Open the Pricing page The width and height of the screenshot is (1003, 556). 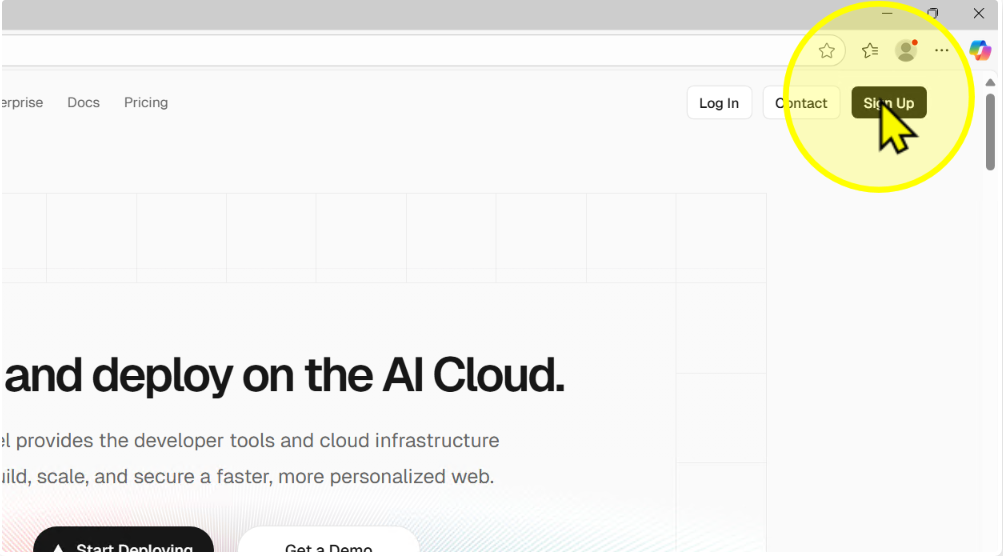pyautogui.click(x=146, y=102)
